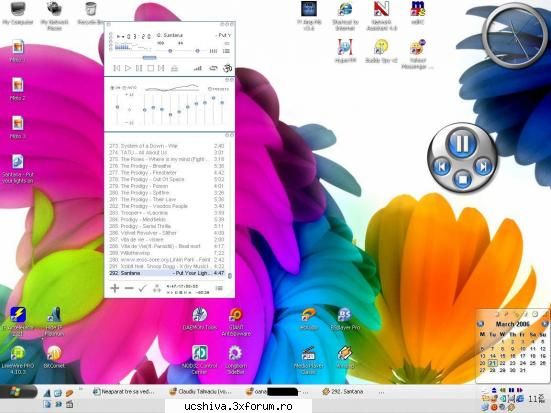The height and width of the screenshot is (413, 551).
Task: Open playlist list options icon at bottom right
Action: pyautogui.click(x=219, y=288)
